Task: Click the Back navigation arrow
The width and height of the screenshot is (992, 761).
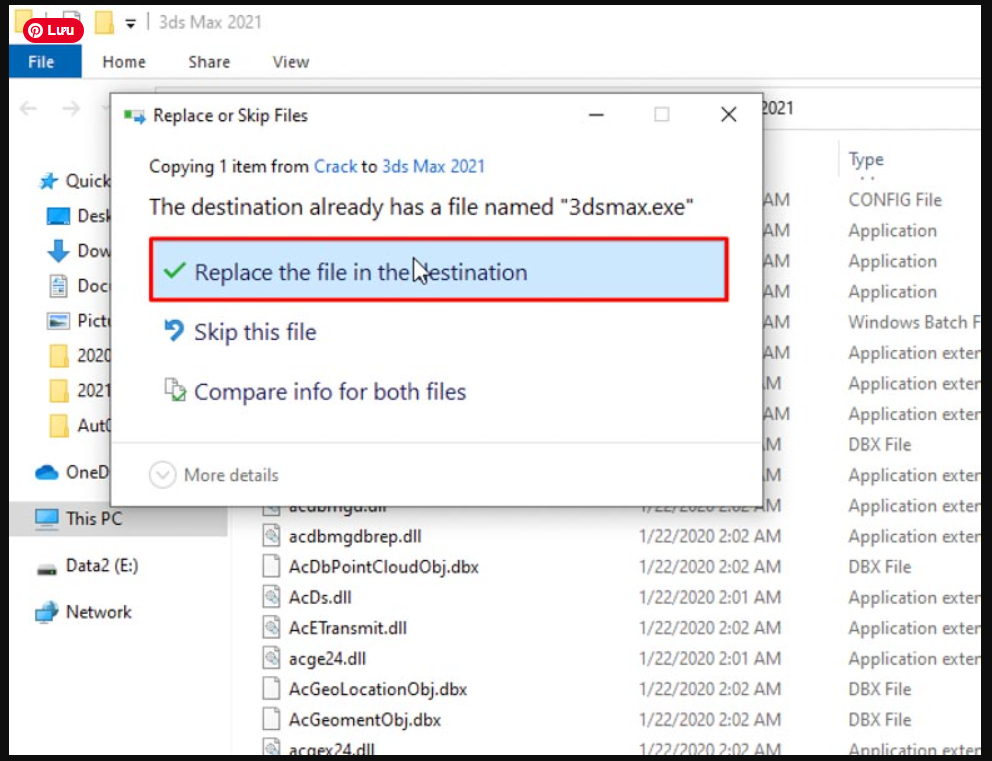Action: coord(29,108)
